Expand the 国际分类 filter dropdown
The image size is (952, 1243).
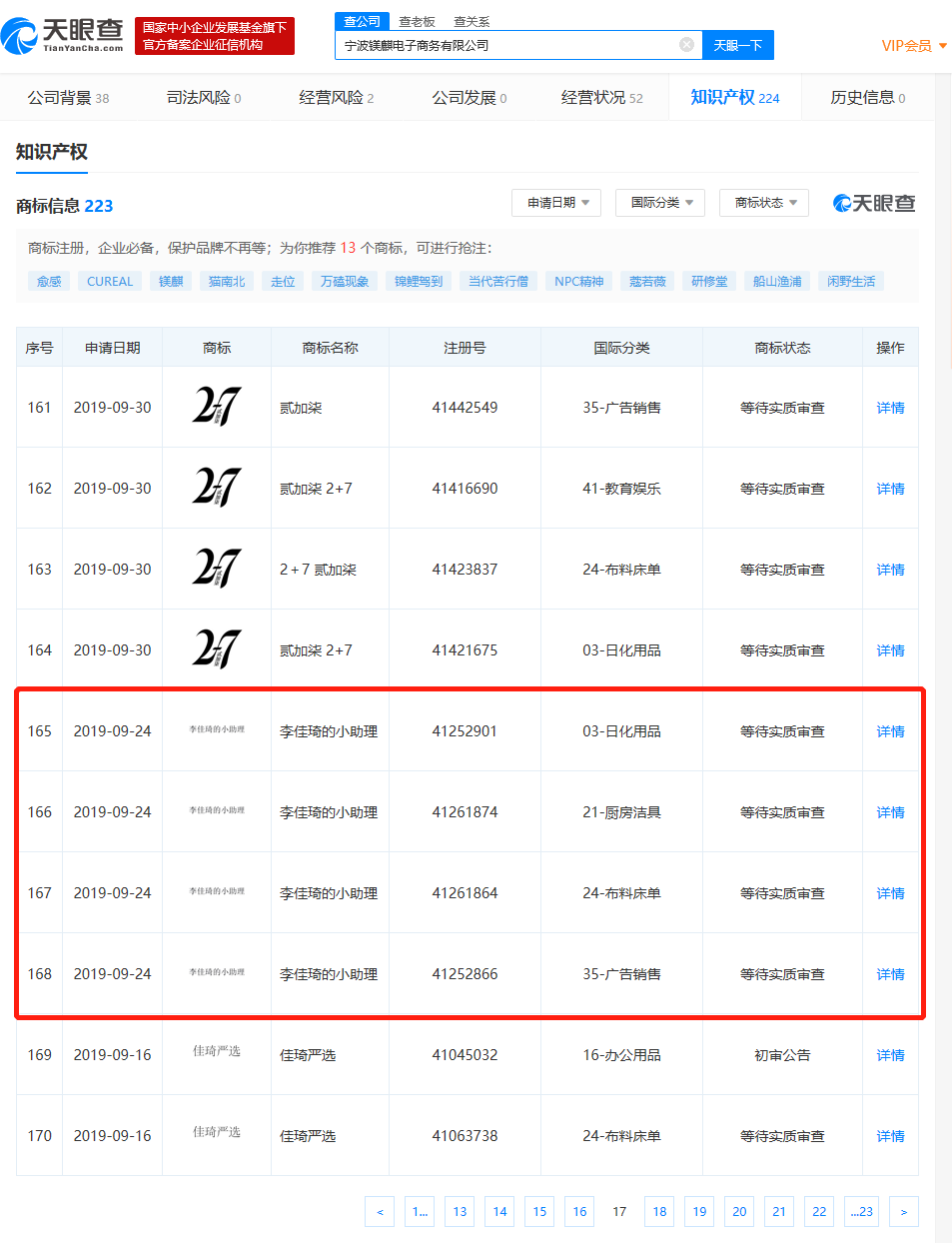coord(660,203)
